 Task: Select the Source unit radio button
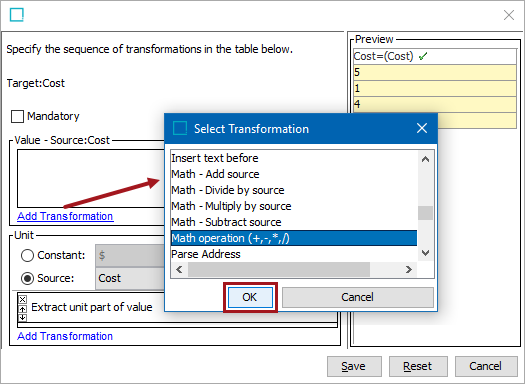pos(27,278)
